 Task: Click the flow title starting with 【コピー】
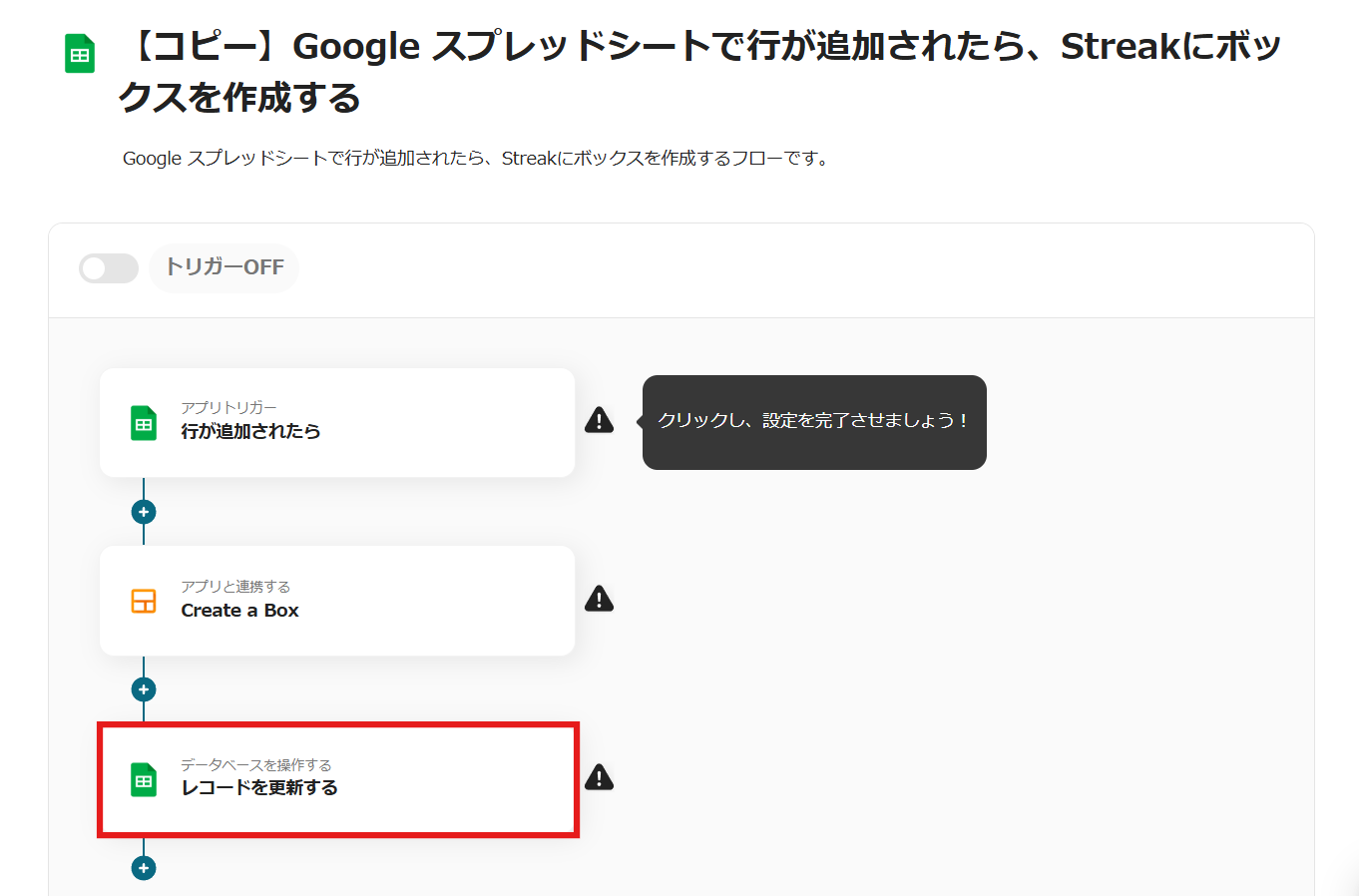tap(698, 72)
